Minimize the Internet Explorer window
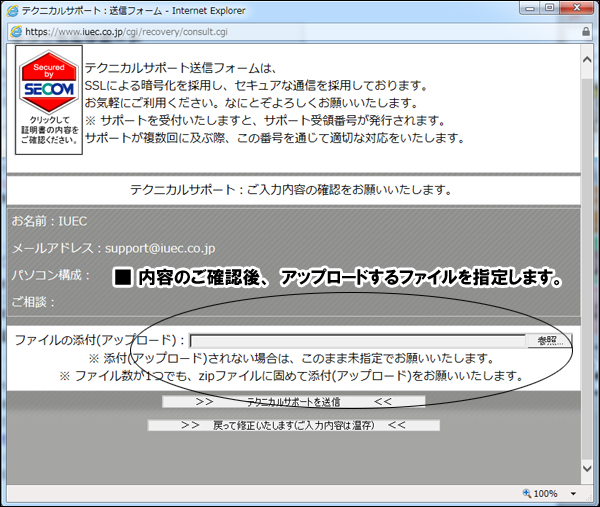Viewport: 600px width, 507px height. click(x=530, y=8)
